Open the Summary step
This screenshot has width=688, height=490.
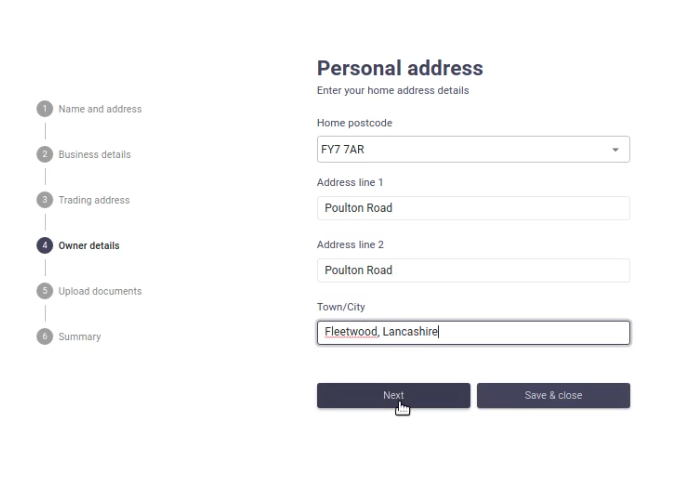click(x=80, y=337)
